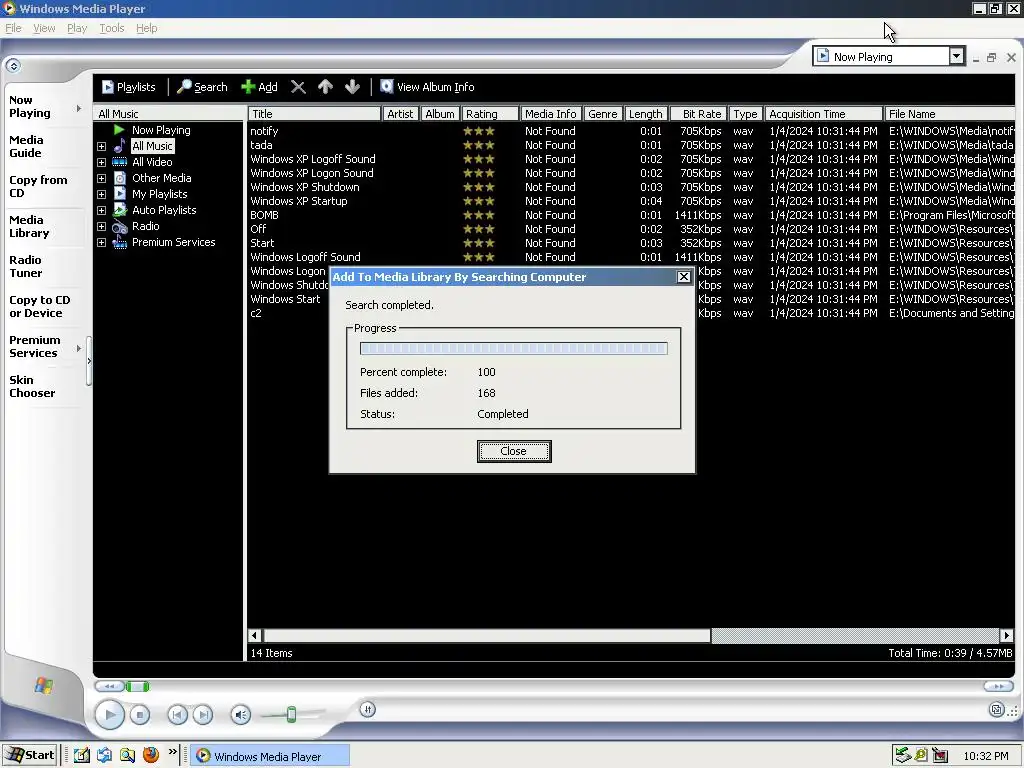Click the horizontal scrollbar thumb

point(487,635)
